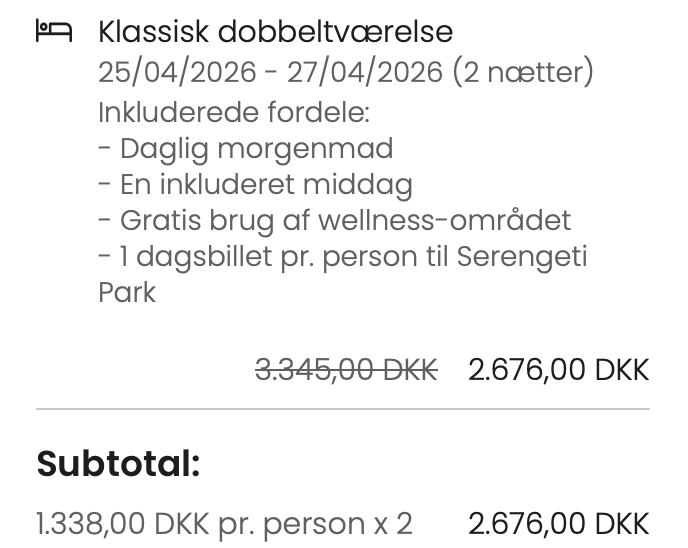This screenshot has width=688, height=548.
Task: Click the horizontal divider above Subtotal
Action: coord(343,409)
